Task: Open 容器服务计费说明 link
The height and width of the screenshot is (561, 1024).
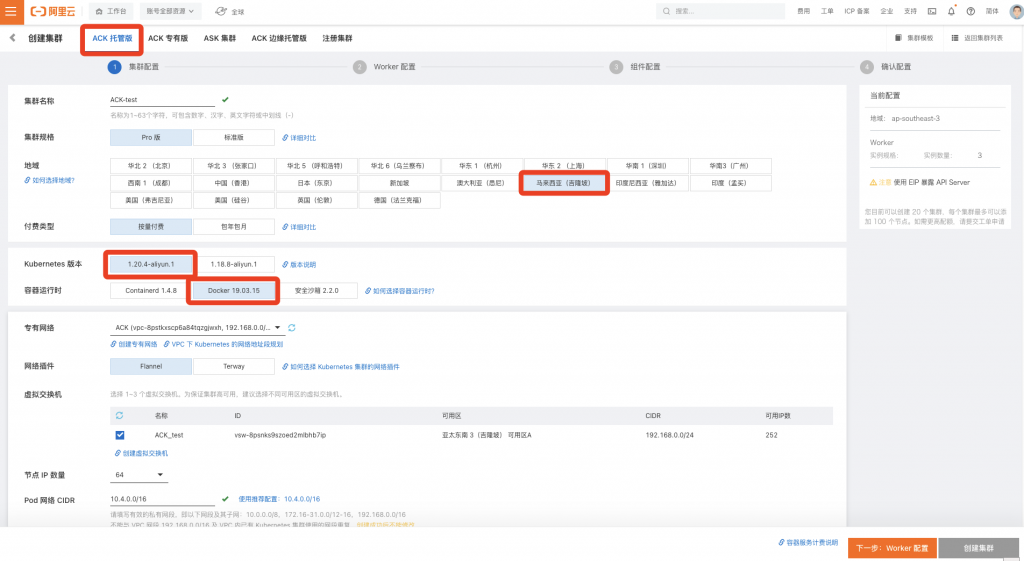Action: (808, 543)
